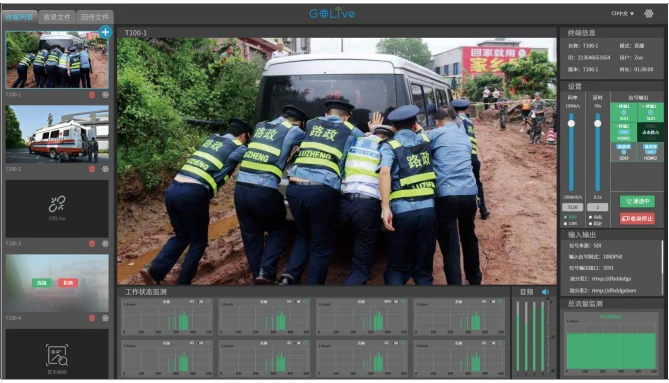Click the 终端信息 panel heading

581,33
